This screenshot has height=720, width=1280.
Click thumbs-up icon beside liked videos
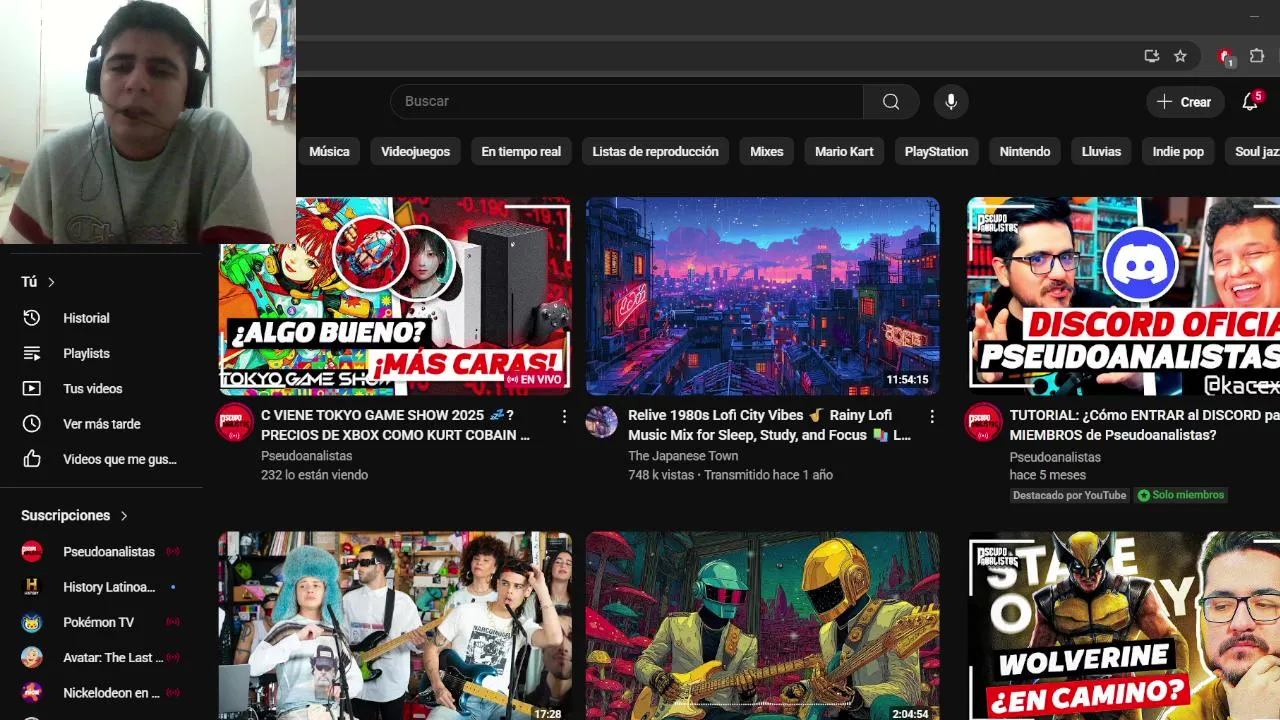click(32, 459)
